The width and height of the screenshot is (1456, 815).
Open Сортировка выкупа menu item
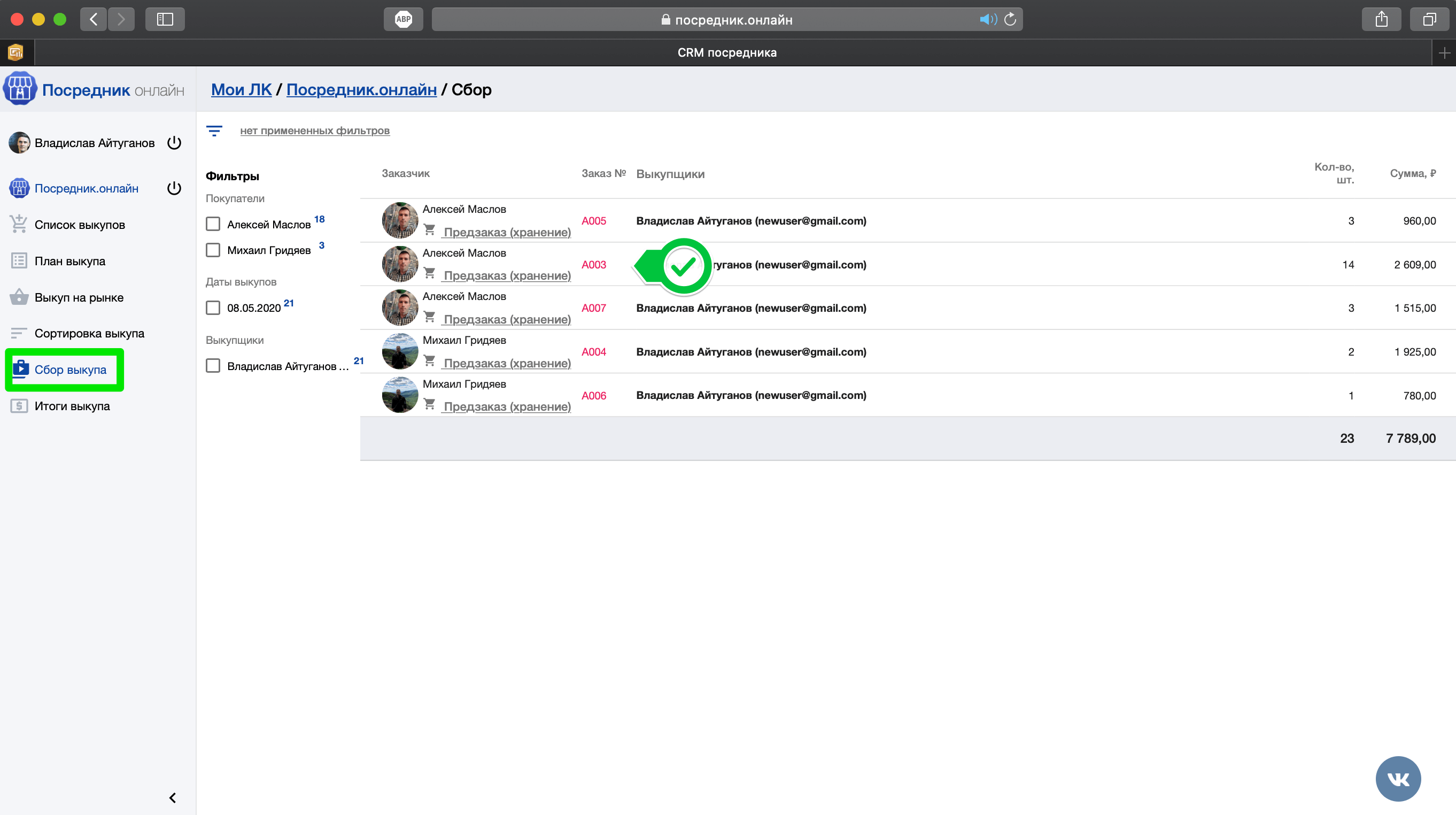[89, 333]
